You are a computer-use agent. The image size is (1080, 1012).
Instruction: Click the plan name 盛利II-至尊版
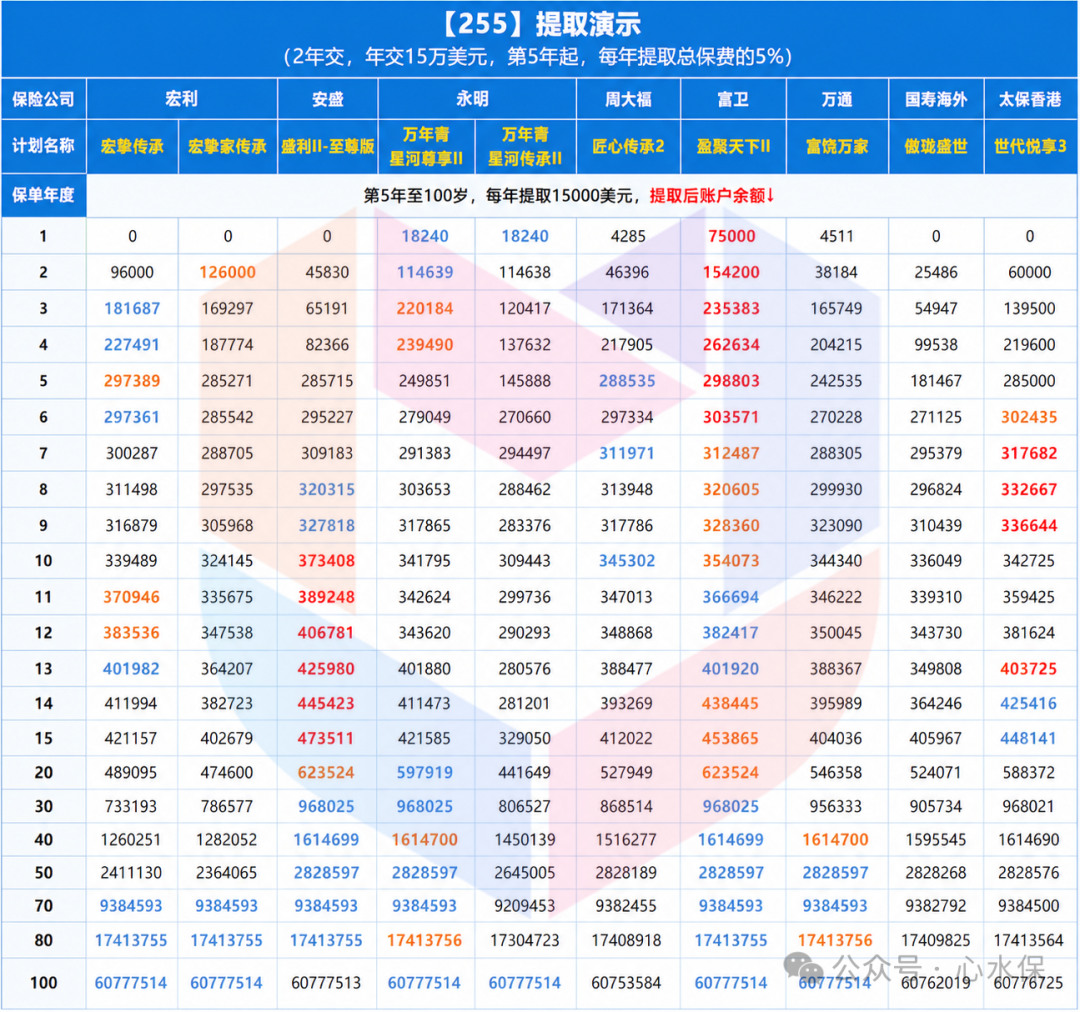pos(327,146)
